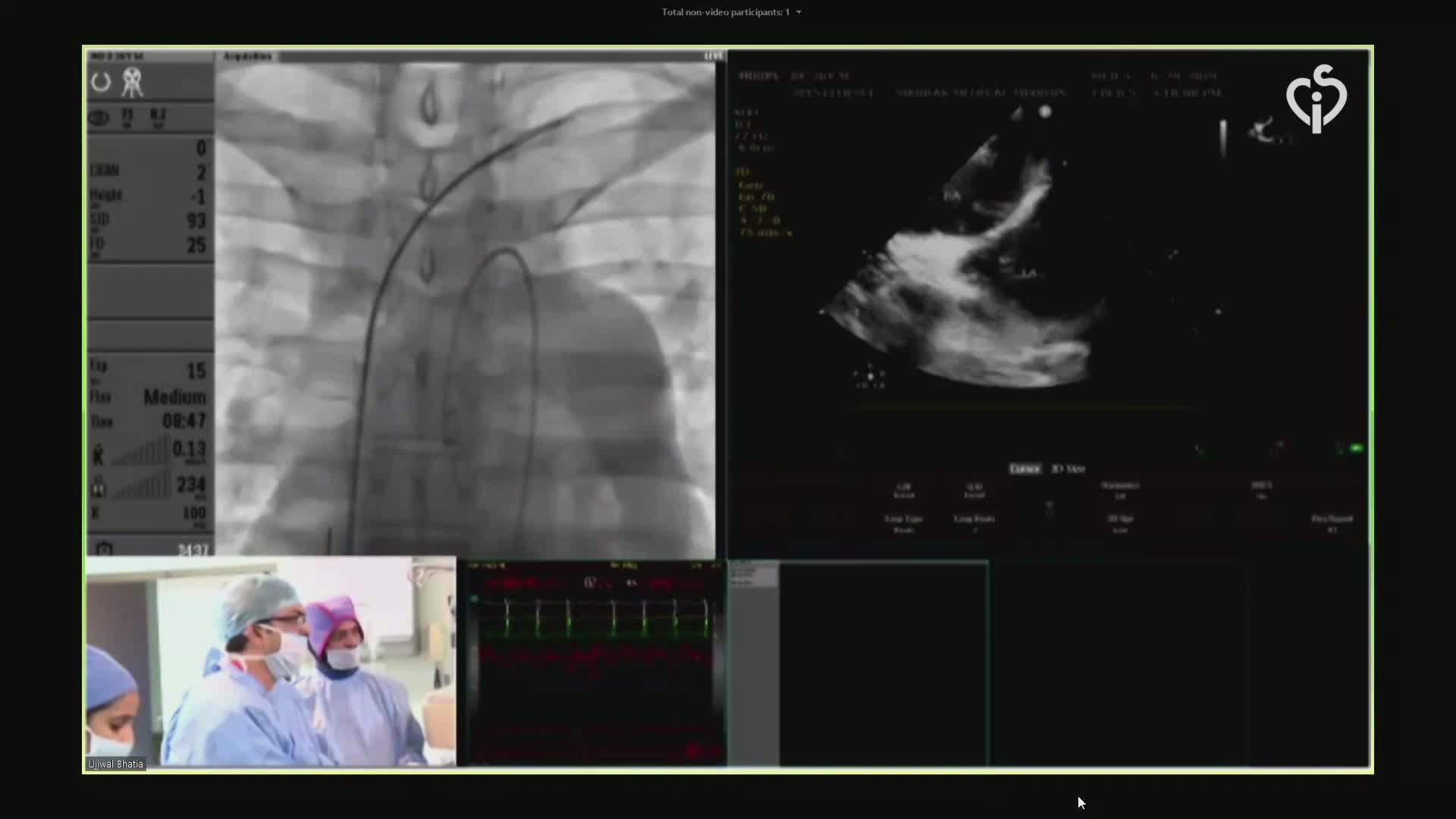
Task: Click the Cursor tab on ultrasound controls
Action: pyautogui.click(x=1025, y=469)
